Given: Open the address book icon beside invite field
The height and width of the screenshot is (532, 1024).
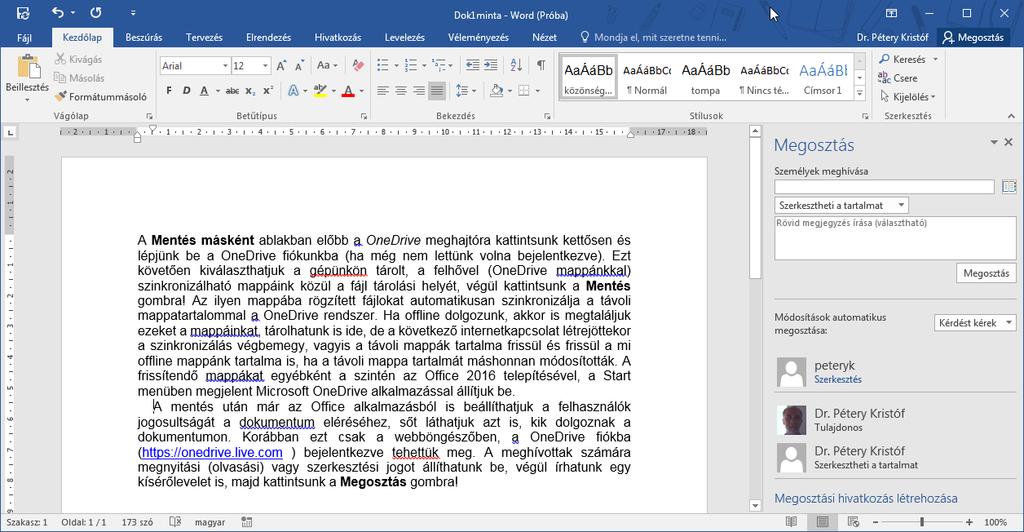Looking at the screenshot, I should point(1009,187).
